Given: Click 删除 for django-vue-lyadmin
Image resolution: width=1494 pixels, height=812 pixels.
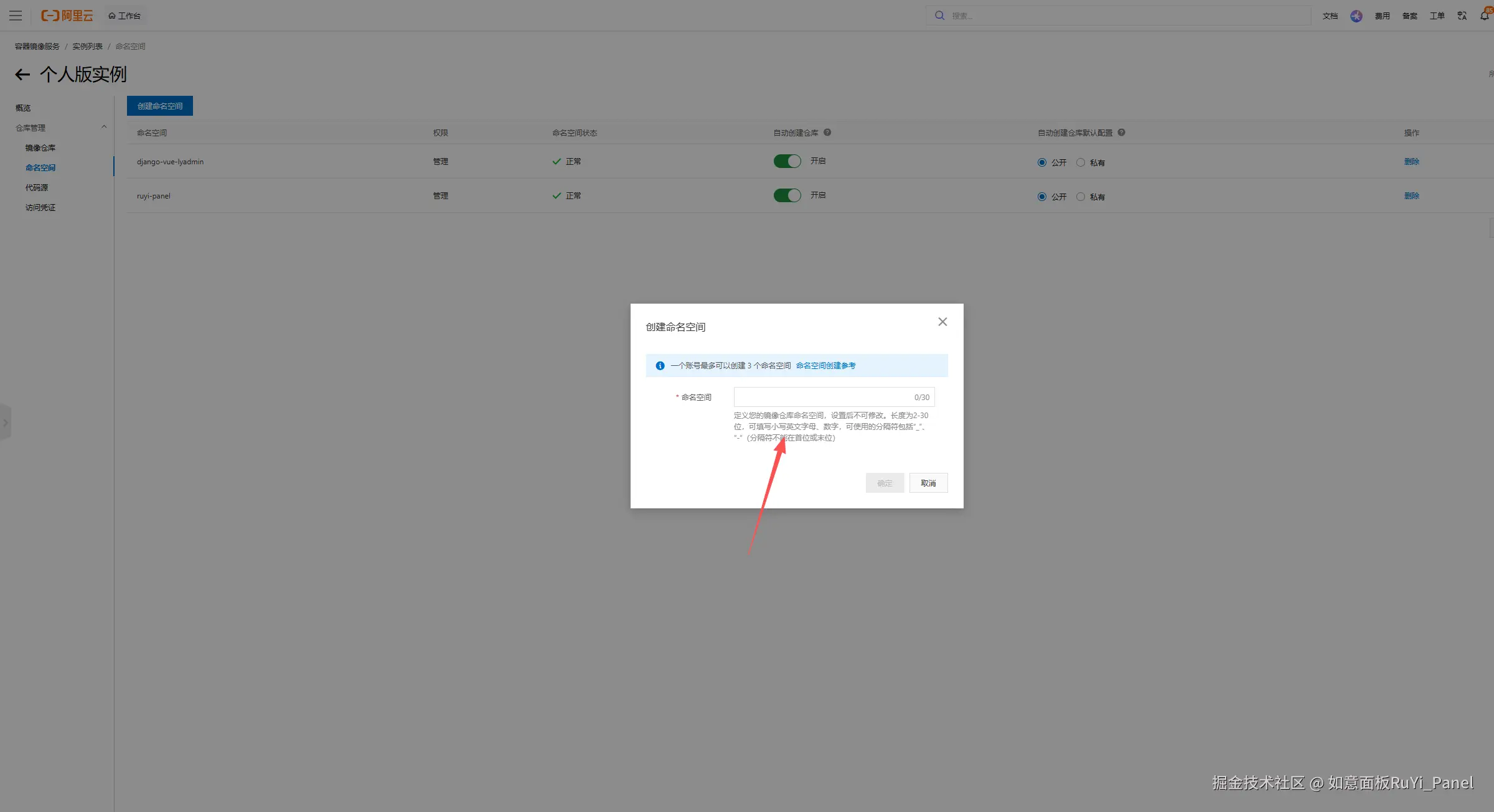Looking at the screenshot, I should click(x=1412, y=162).
